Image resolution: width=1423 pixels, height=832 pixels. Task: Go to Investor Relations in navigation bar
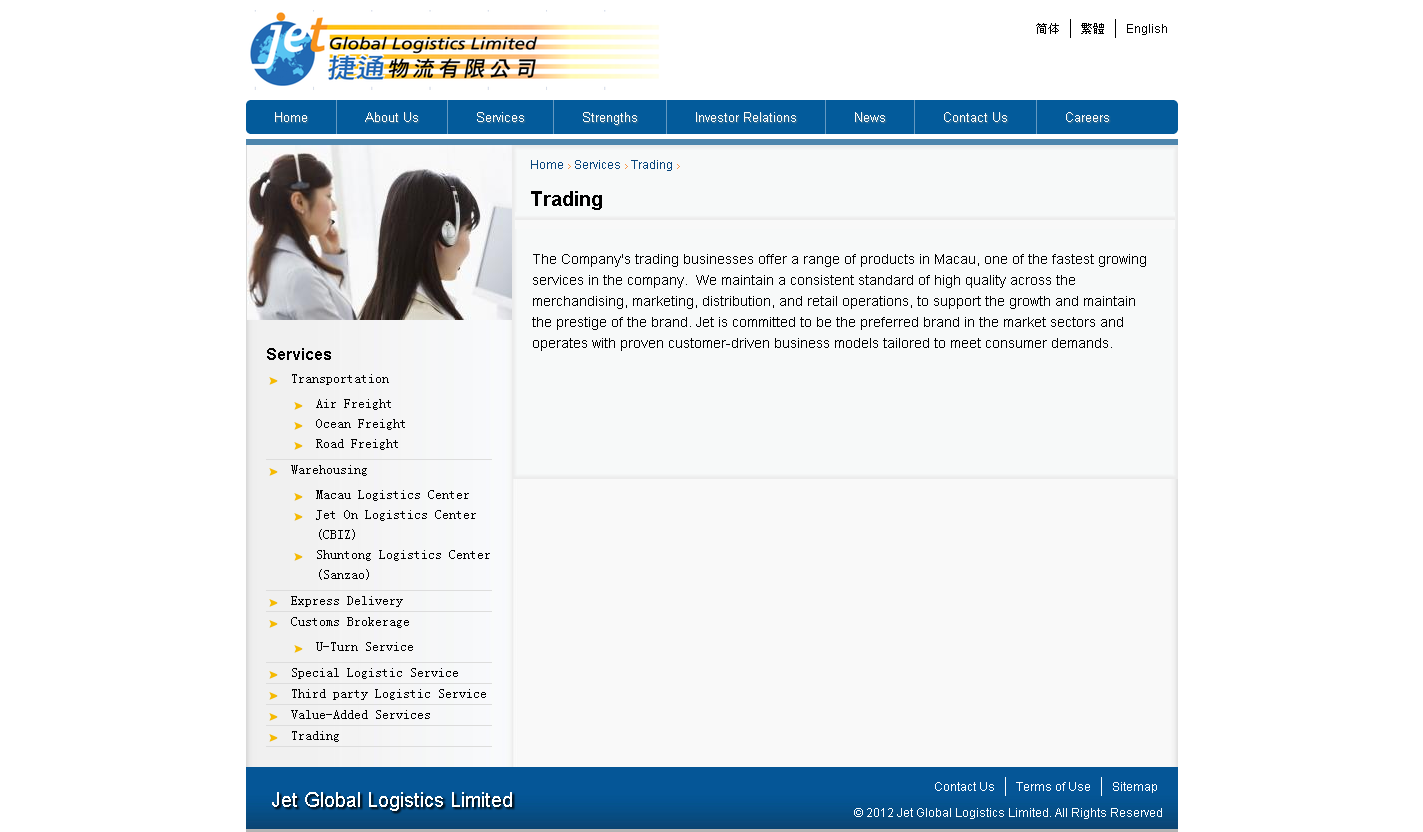click(745, 117)
